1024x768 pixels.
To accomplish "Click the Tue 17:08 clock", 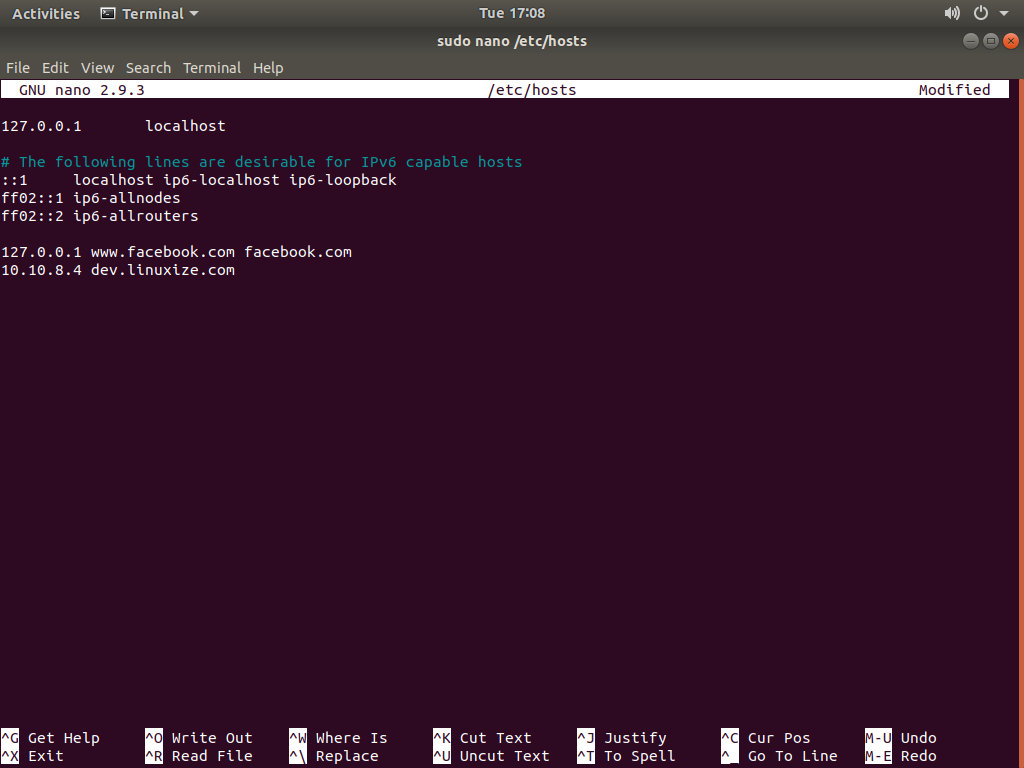I will tap(512, 13).
